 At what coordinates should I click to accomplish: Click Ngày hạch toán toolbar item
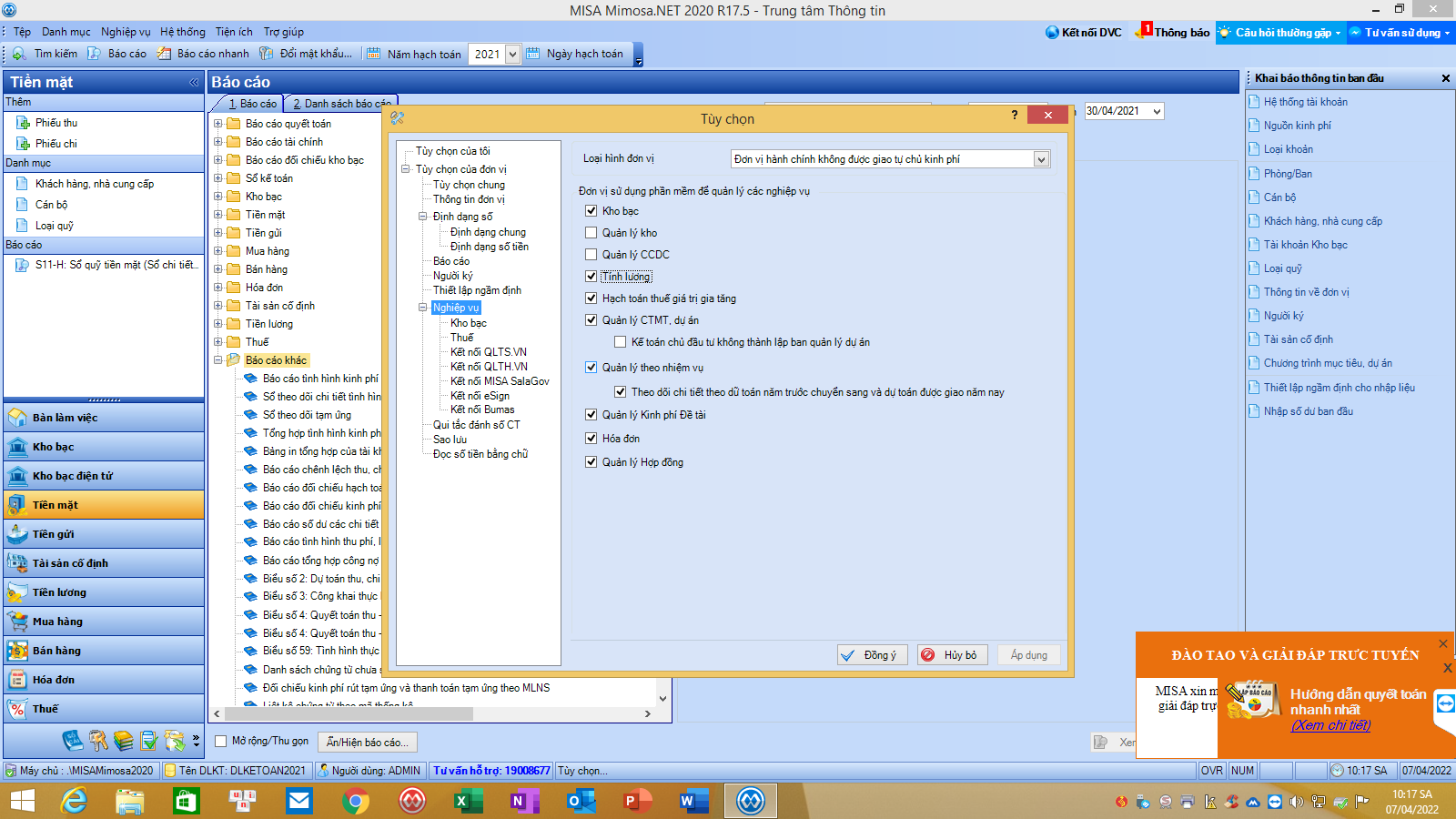pos(575,54)
